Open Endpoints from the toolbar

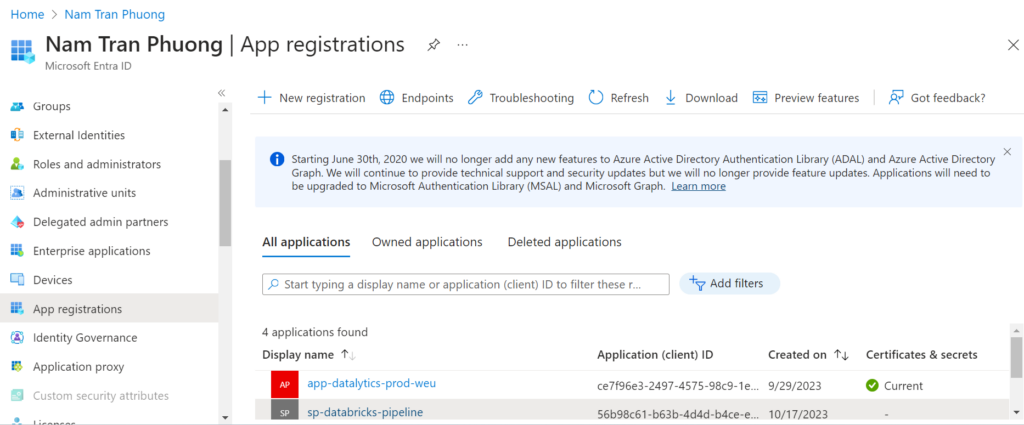416,98
